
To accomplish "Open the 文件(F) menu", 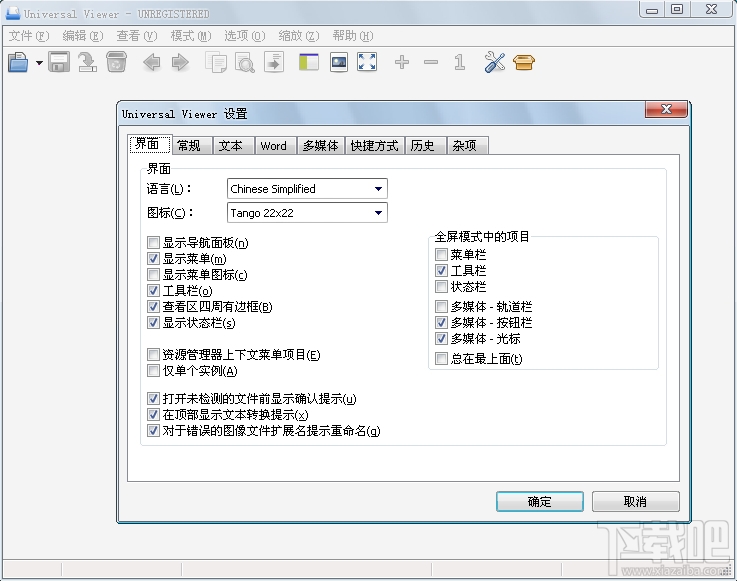I will [x=29, y=36].
